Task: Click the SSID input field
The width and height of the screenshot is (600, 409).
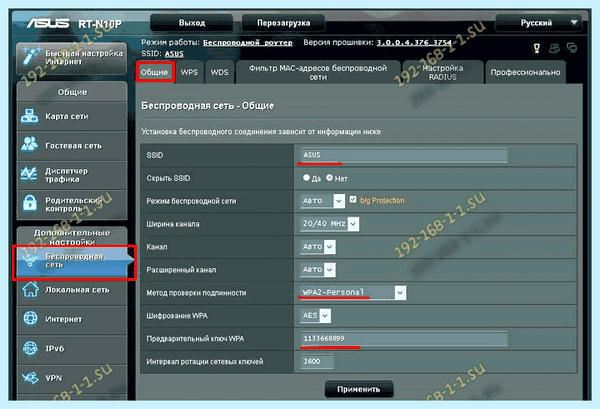Action: tap(404, 155)
